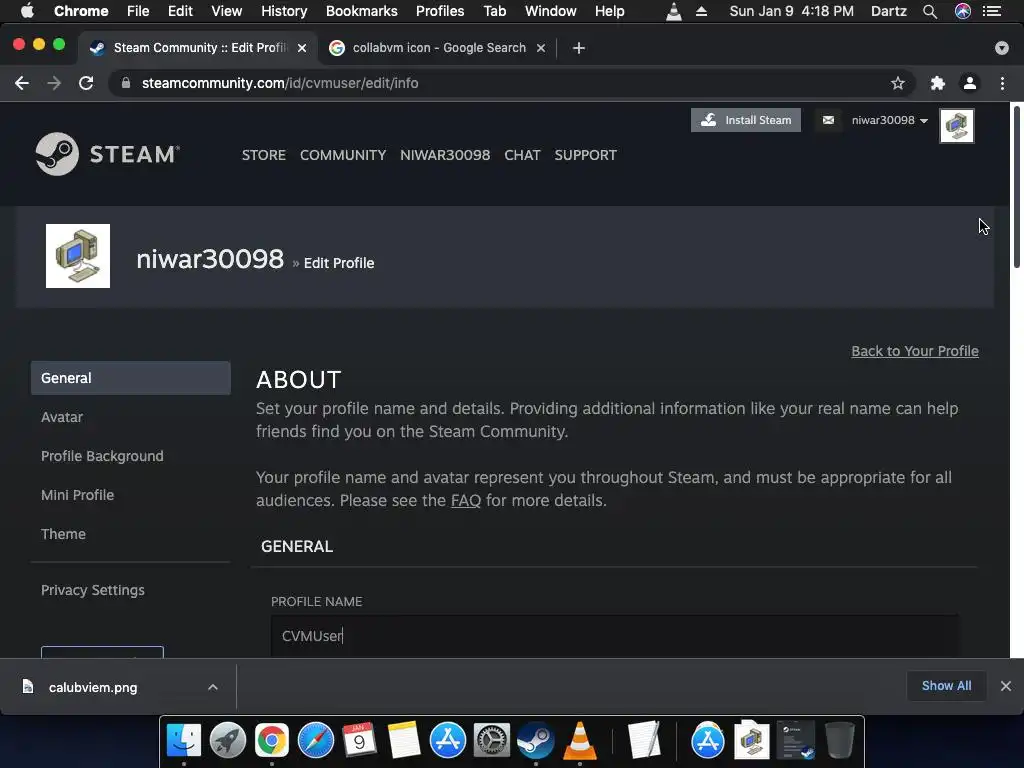Click Show All downloads button
Screen dimensions: 1024x768
click(946, 686)
